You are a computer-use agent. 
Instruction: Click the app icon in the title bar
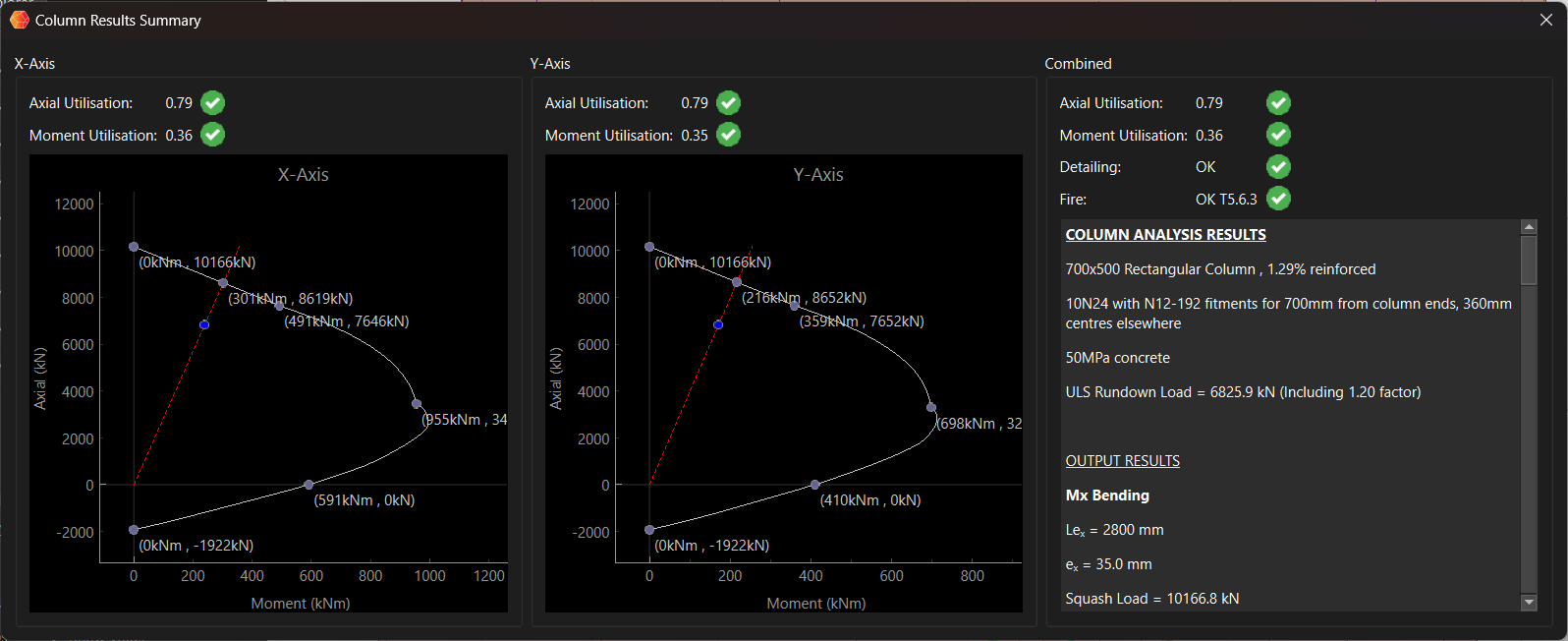point(19,20)
